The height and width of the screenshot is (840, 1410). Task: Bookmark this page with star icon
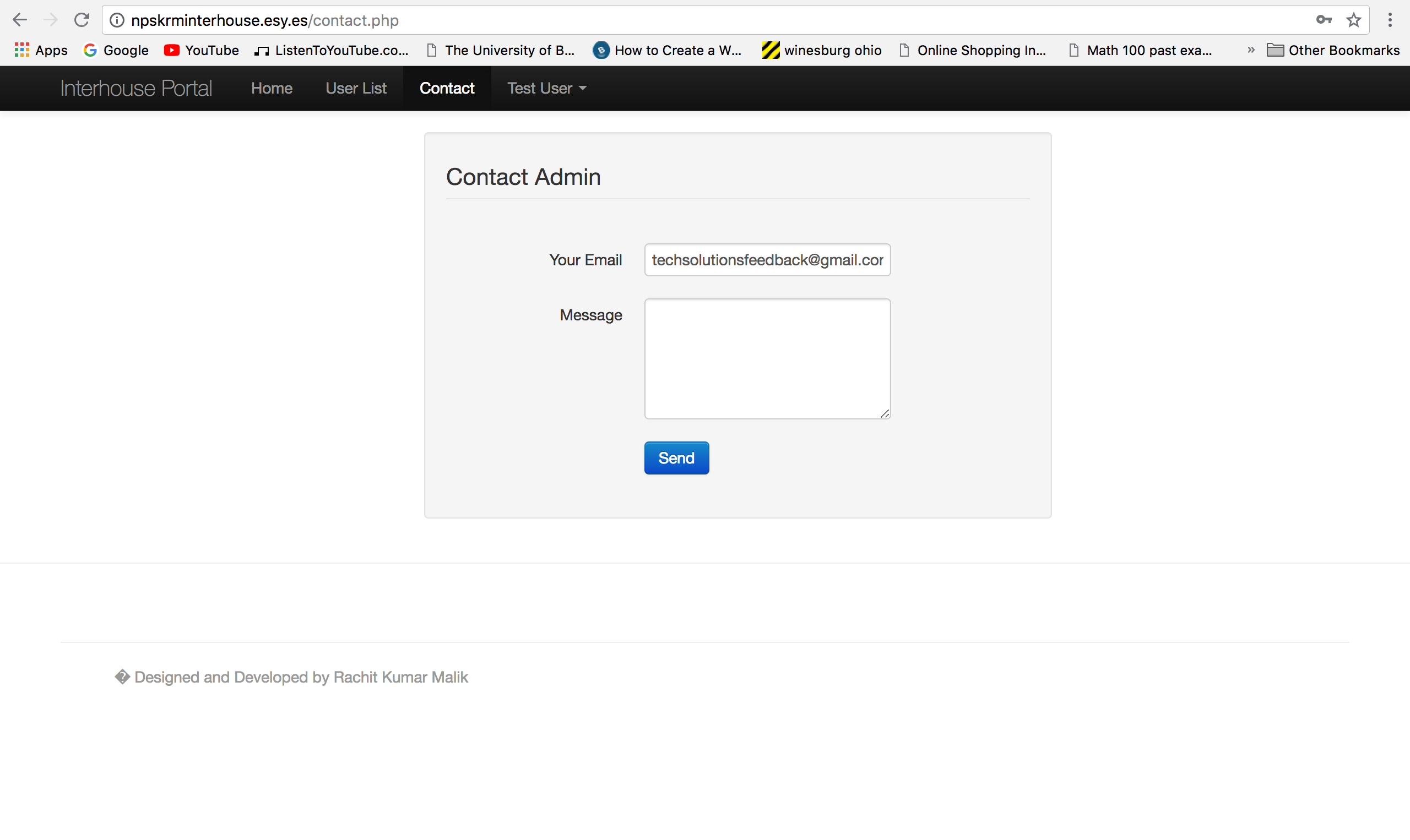(1353, 20)
